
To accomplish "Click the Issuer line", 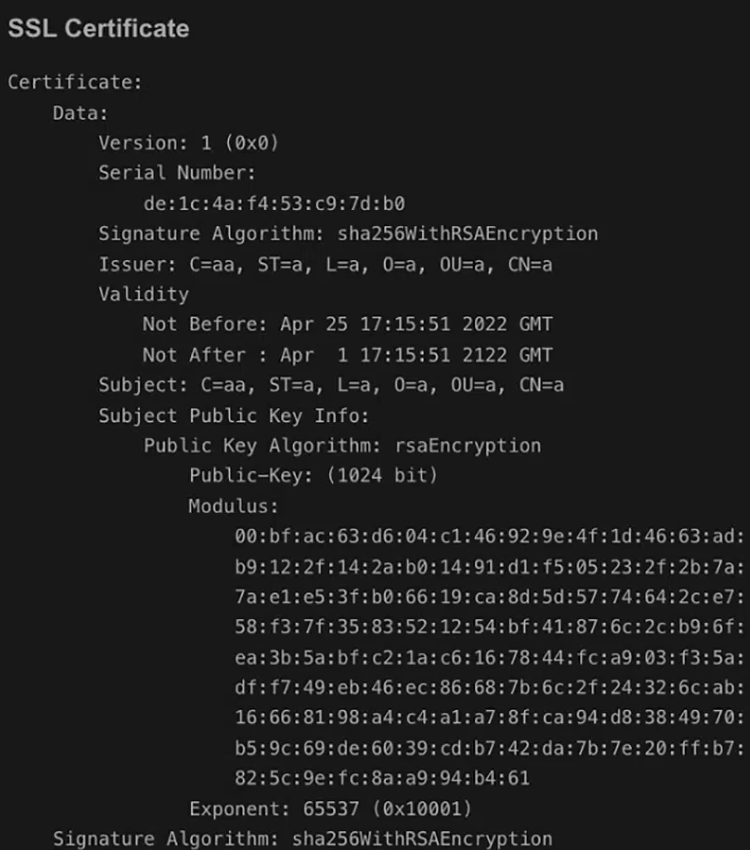I will [325, 264].
